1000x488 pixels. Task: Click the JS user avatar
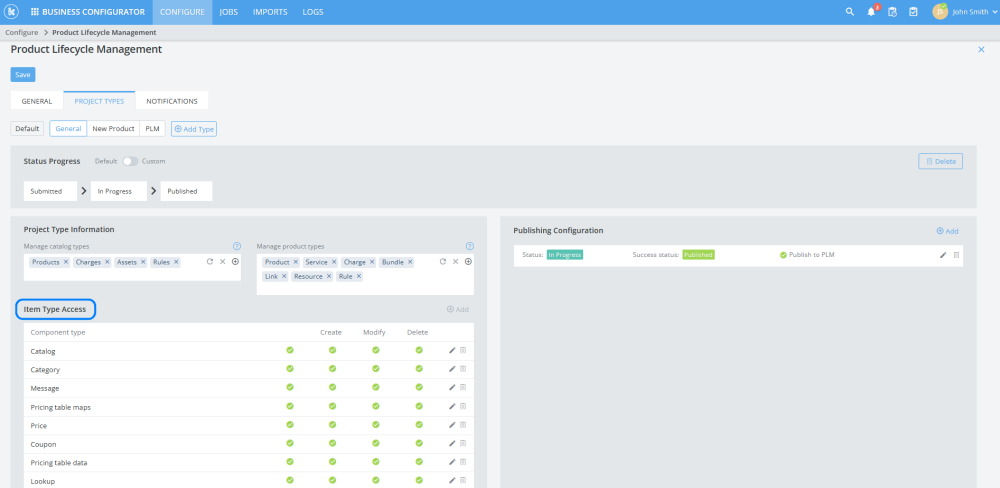[939, 11]
